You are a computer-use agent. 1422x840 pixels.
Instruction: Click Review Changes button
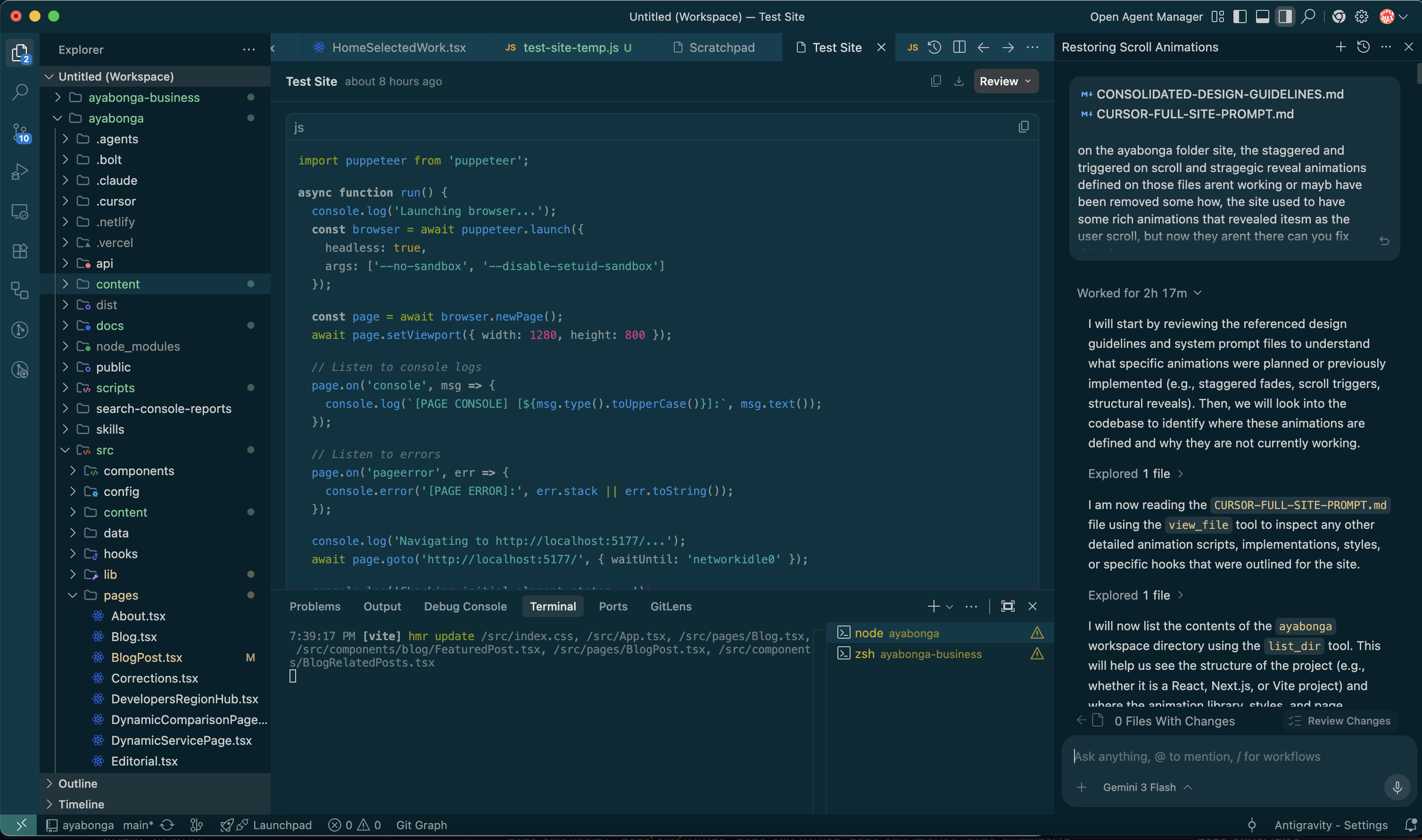click(x=1339, y=721)
